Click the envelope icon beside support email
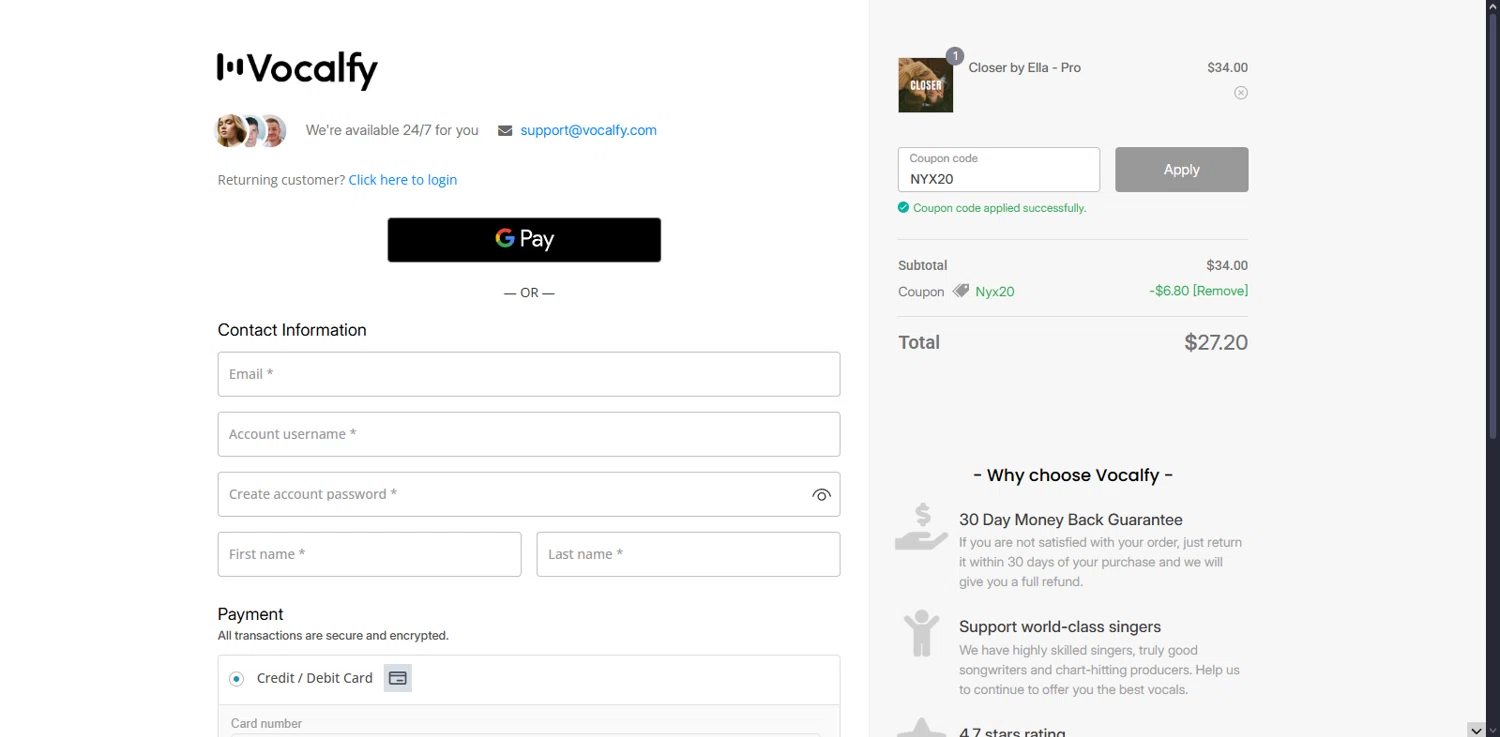 [505, 131]
